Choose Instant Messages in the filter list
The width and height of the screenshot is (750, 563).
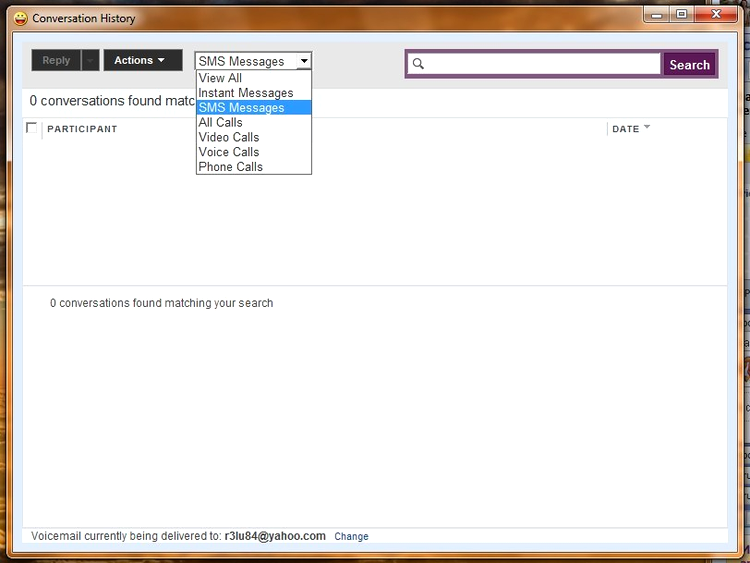254,93
